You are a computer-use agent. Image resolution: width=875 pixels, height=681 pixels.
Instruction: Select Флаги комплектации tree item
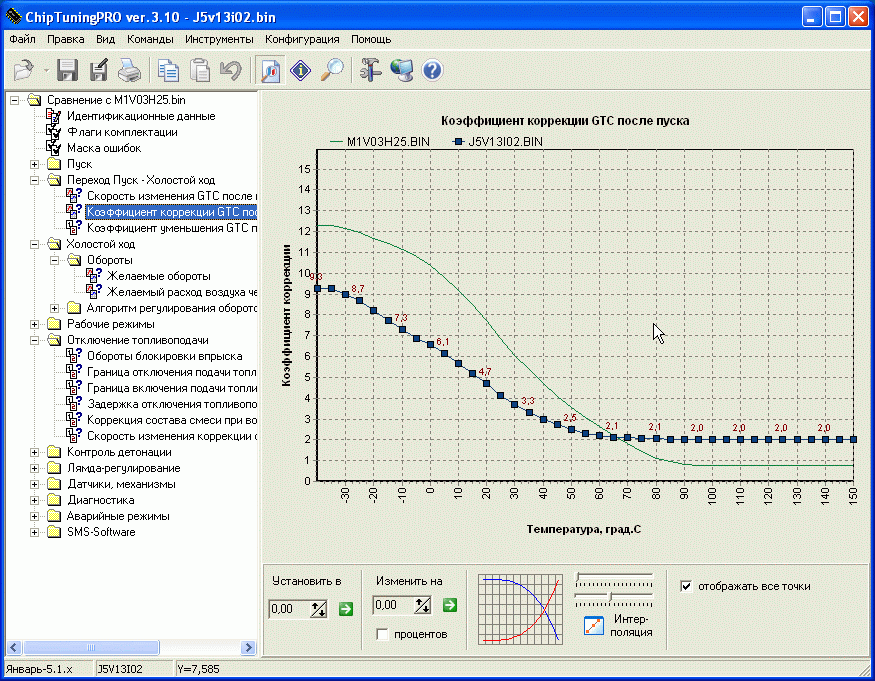click(122, 132)
